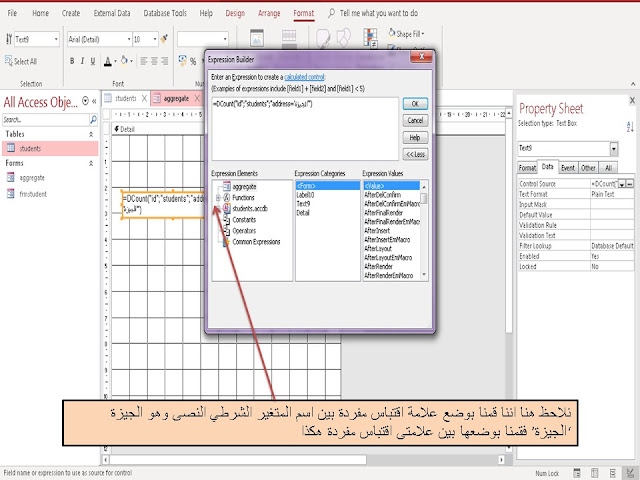Click Cancel in Expression Builder
The width and height of the screenshot is (640, 480).
[415, 120]
